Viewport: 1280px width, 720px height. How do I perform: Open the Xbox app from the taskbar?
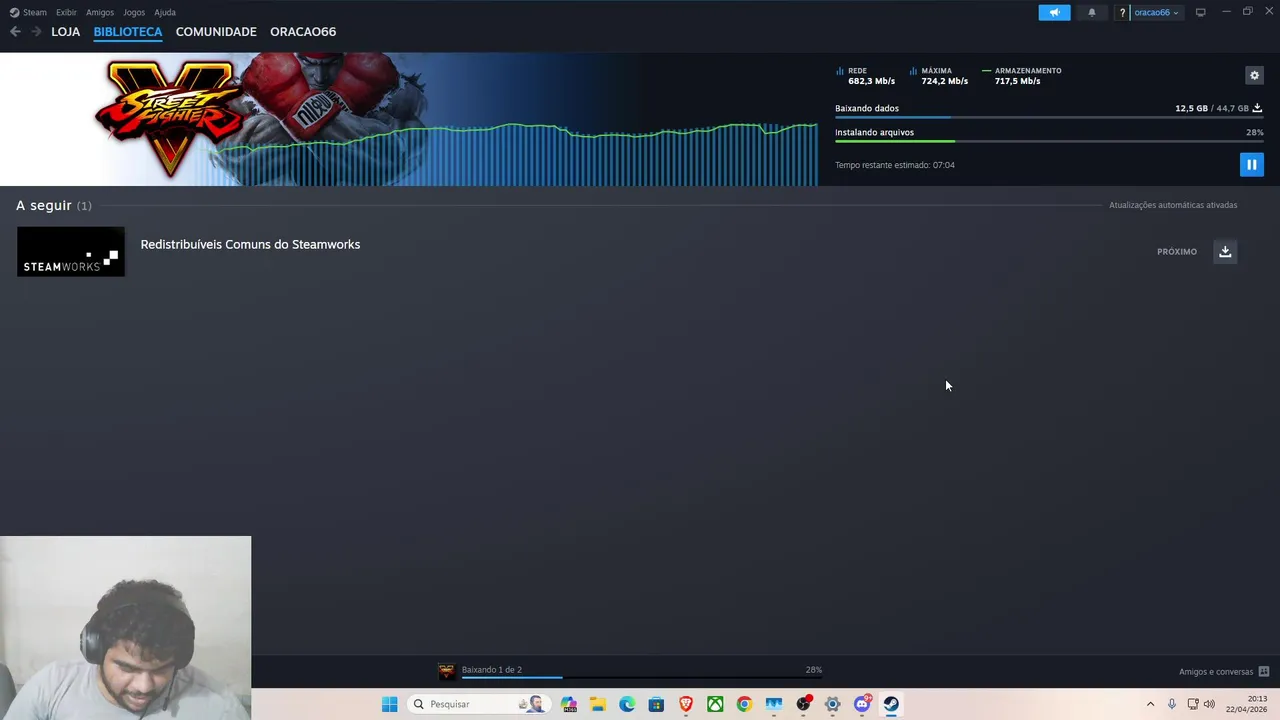(715, 704)
